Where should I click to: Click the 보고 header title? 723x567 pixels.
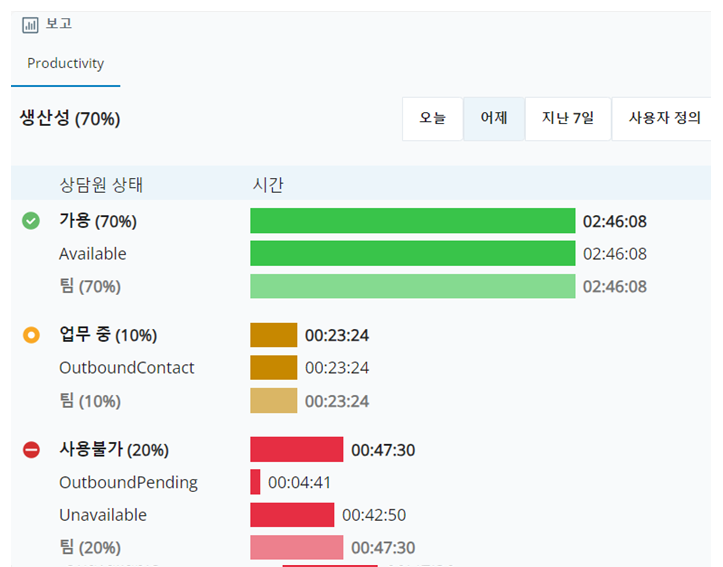59,24
